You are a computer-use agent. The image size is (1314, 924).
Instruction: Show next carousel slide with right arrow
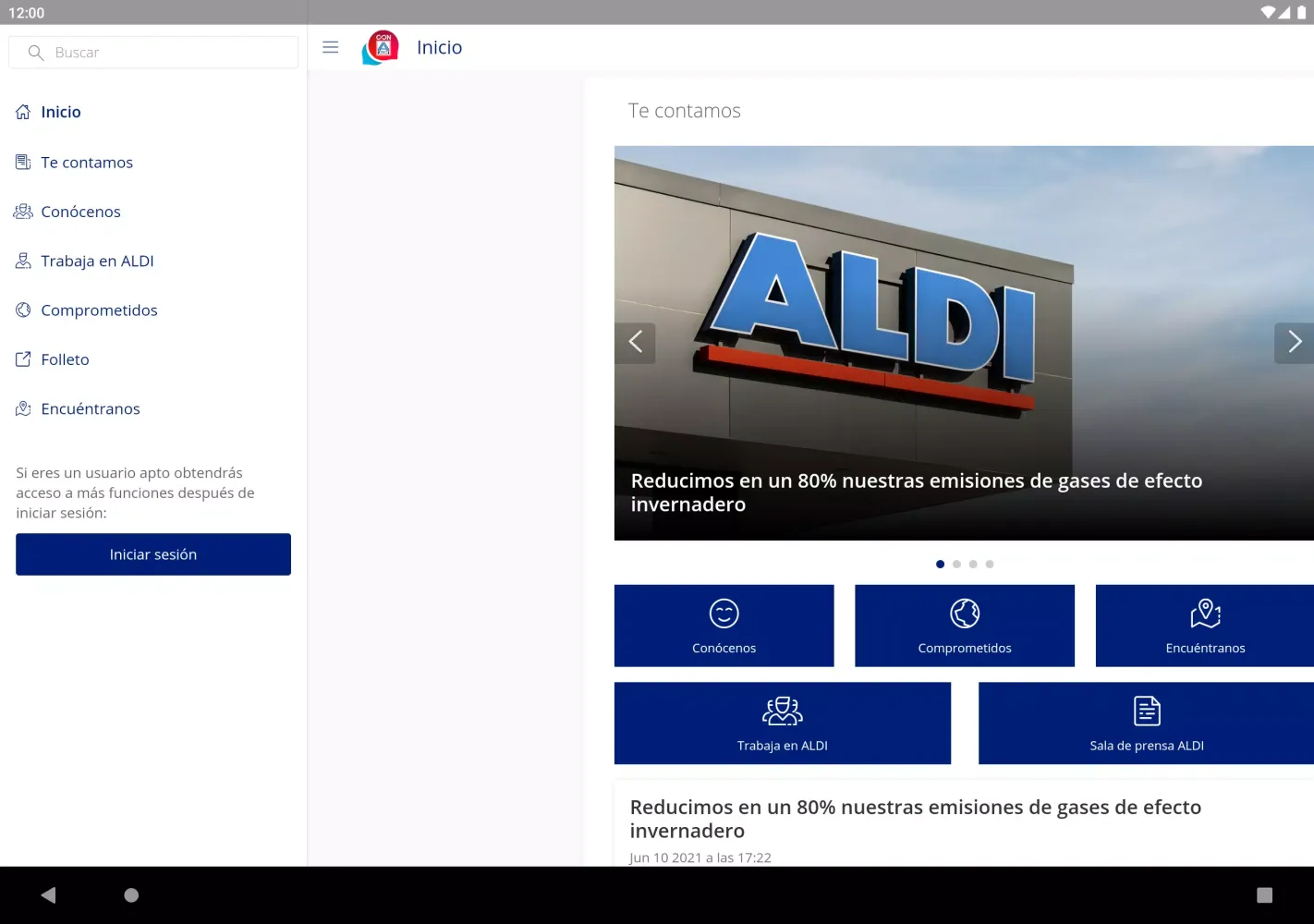[1294, 343]
